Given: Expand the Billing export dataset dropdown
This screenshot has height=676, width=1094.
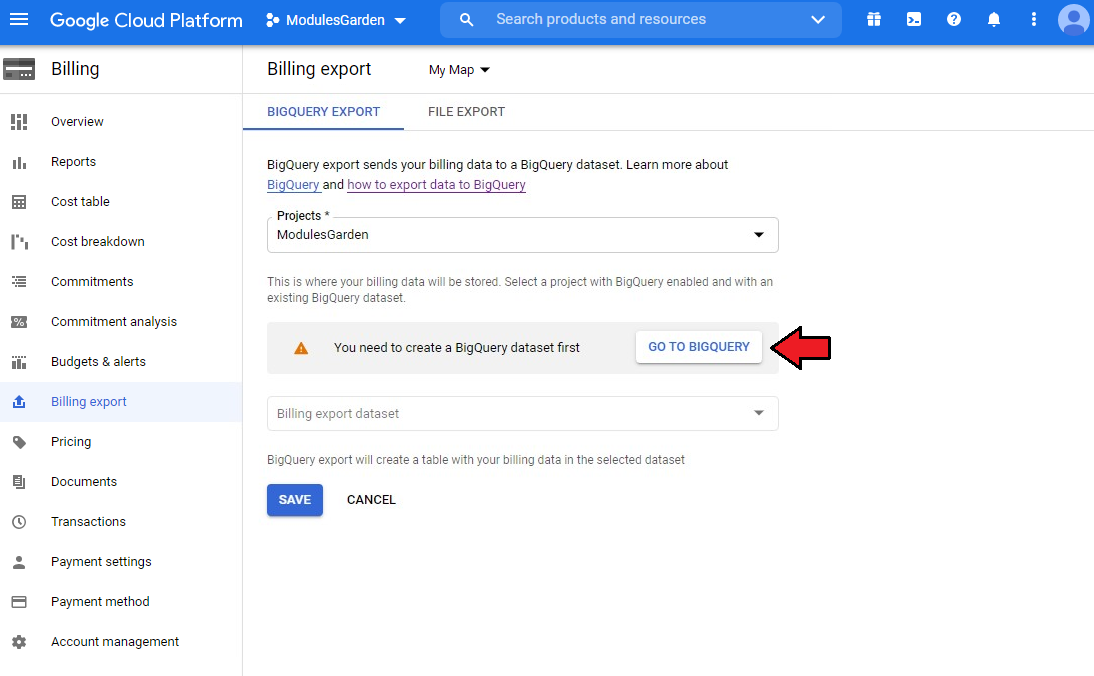Looking at the screenshot, I should tap(523, 413).
